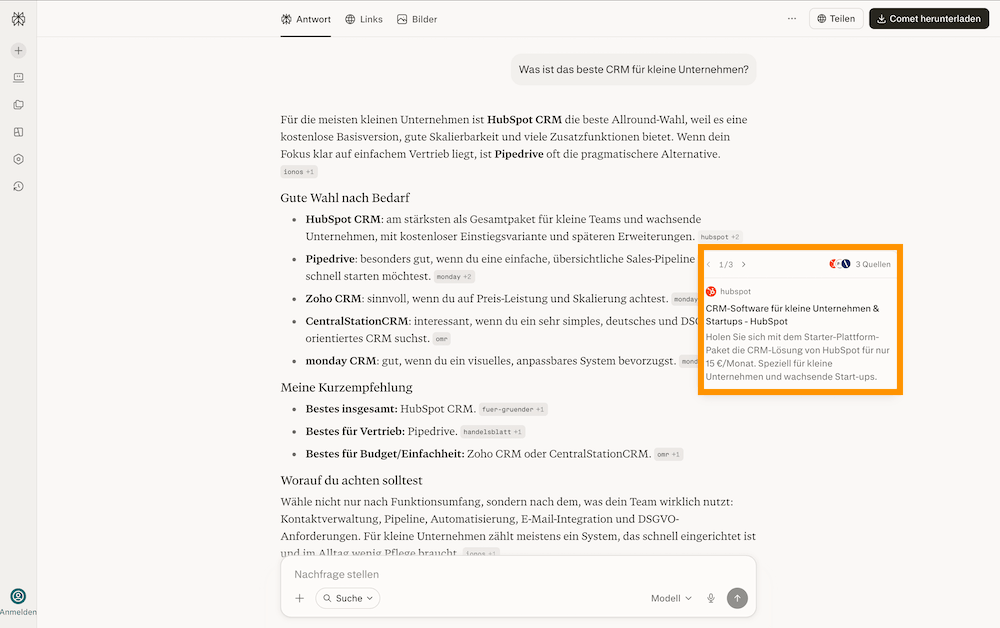Click the hexagon icon in the sidebar
Screen dimensions: 1000x628
18,159
